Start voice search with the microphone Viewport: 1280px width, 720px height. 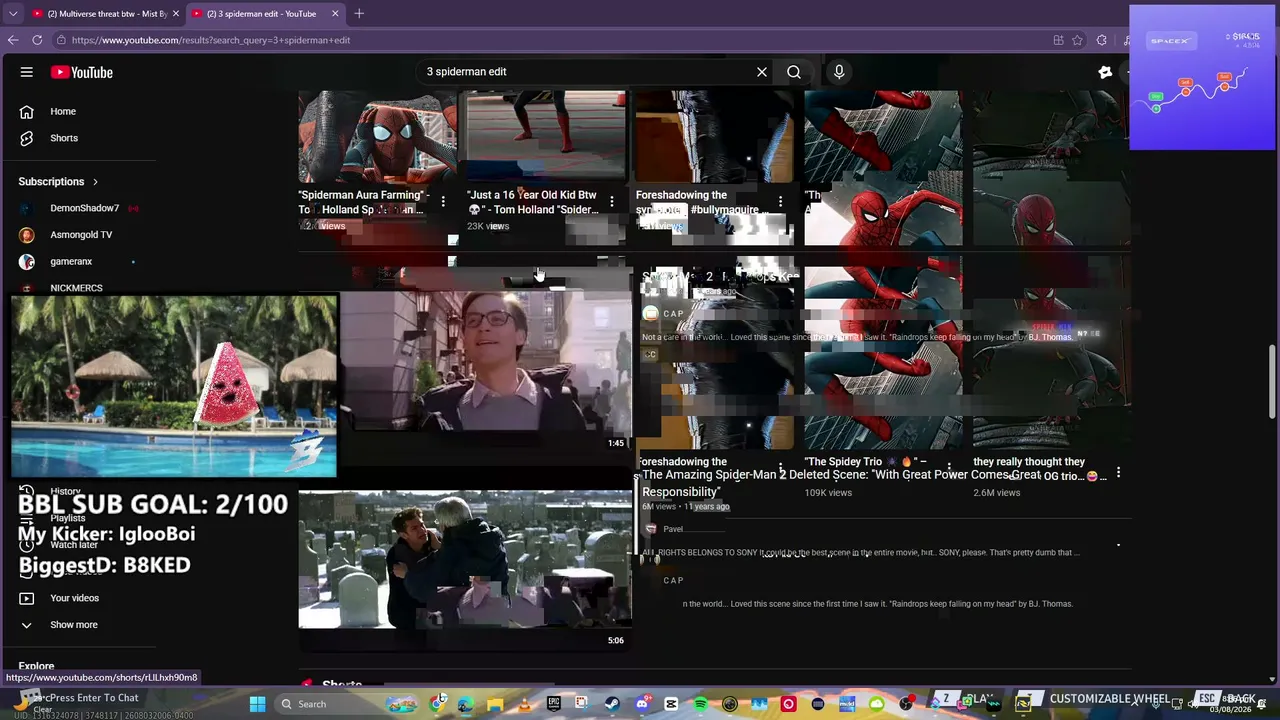839,72
